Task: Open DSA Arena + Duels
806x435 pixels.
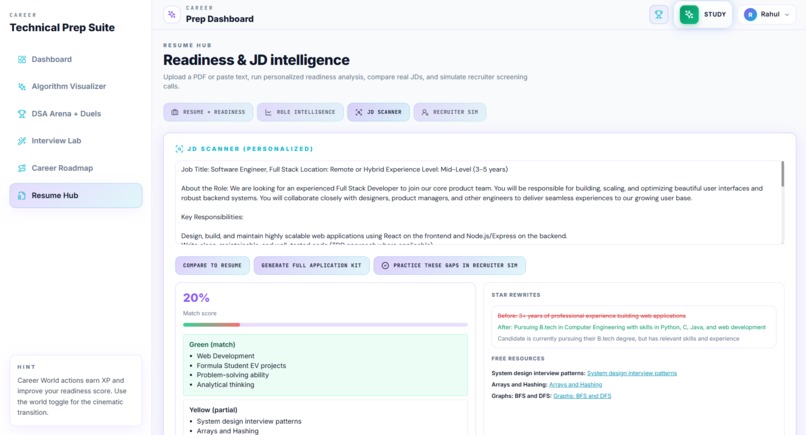Action: (76, 114)
